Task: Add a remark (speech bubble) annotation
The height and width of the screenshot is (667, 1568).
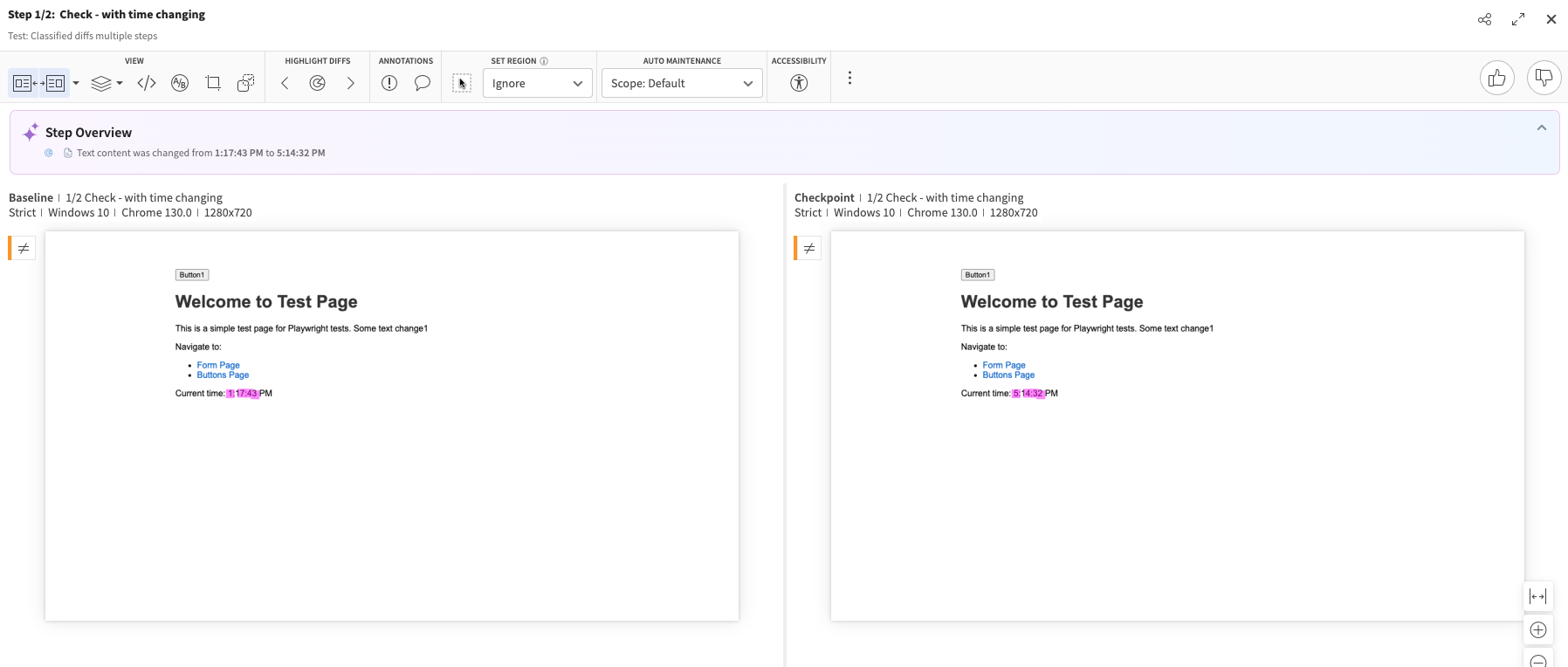Action: click(423, 83)
